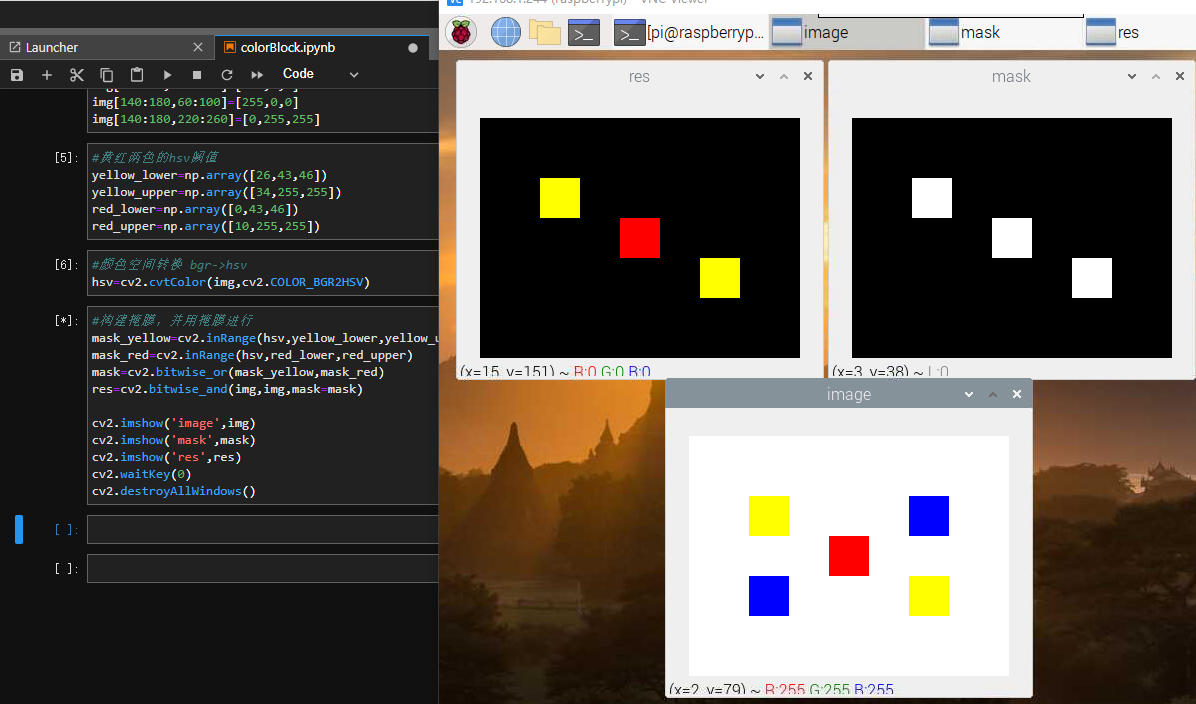Close the res window
1196x704 pixels.
pos(808,76)
